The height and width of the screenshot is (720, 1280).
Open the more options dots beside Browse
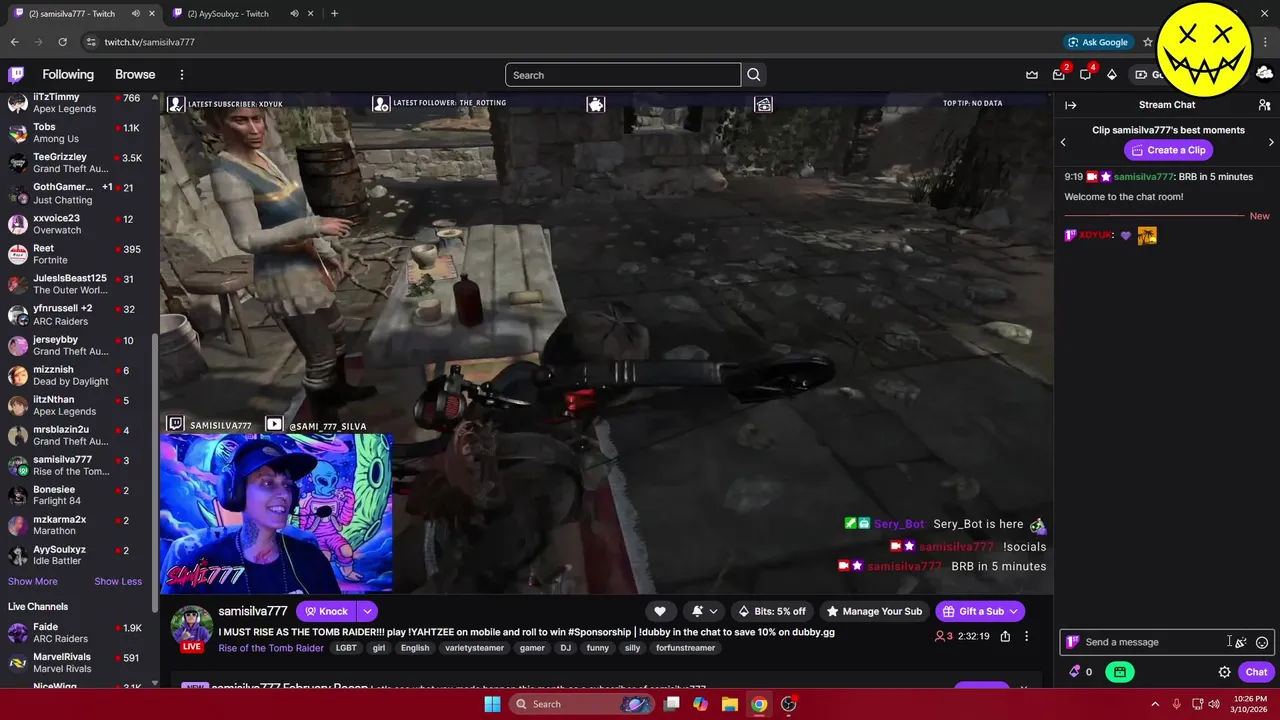(x=182, y=75)
